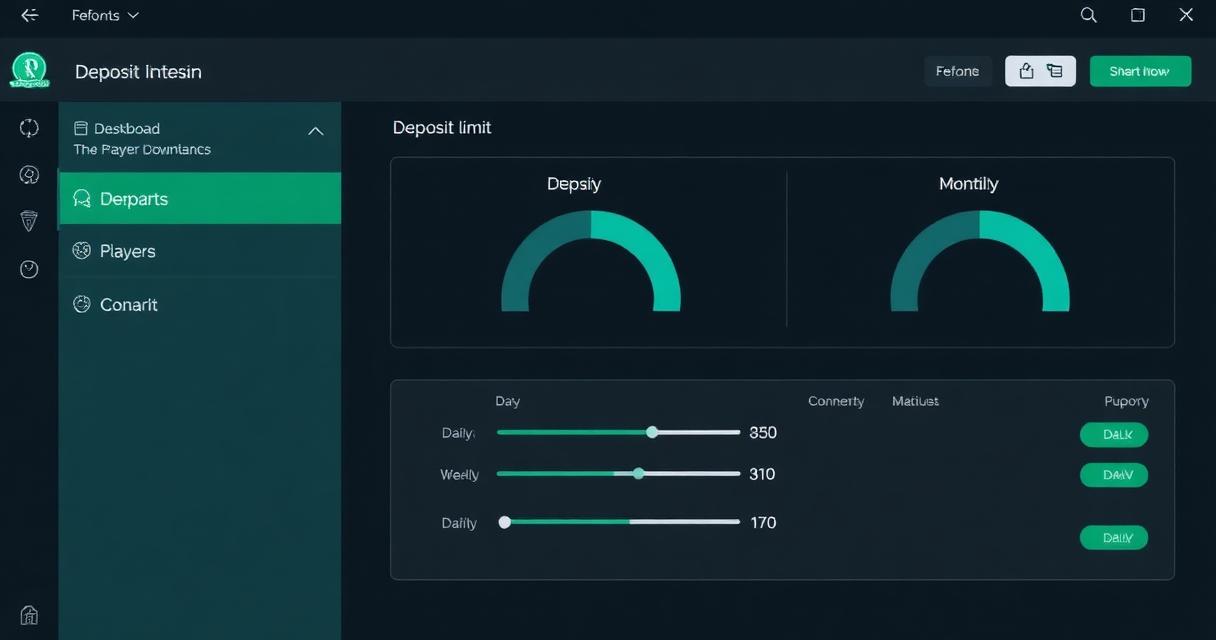
Task: Open the face profile icon in left rail
Action: (29, 174)
